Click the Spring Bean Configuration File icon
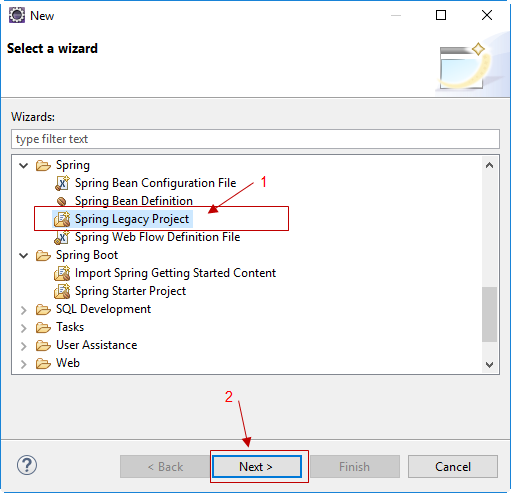The image size is (511, 493). (62, 183)
